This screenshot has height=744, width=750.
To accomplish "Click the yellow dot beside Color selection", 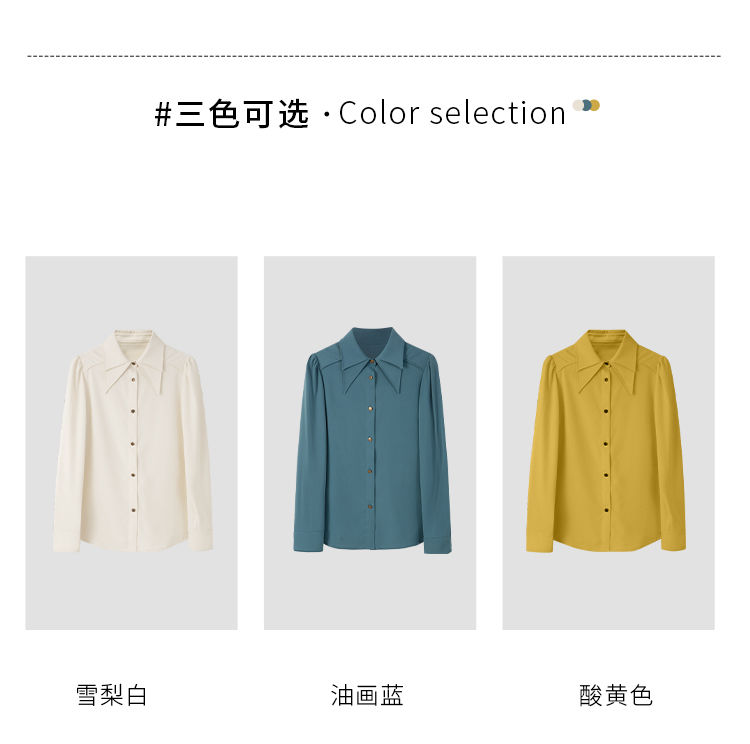I will point(595,105).
